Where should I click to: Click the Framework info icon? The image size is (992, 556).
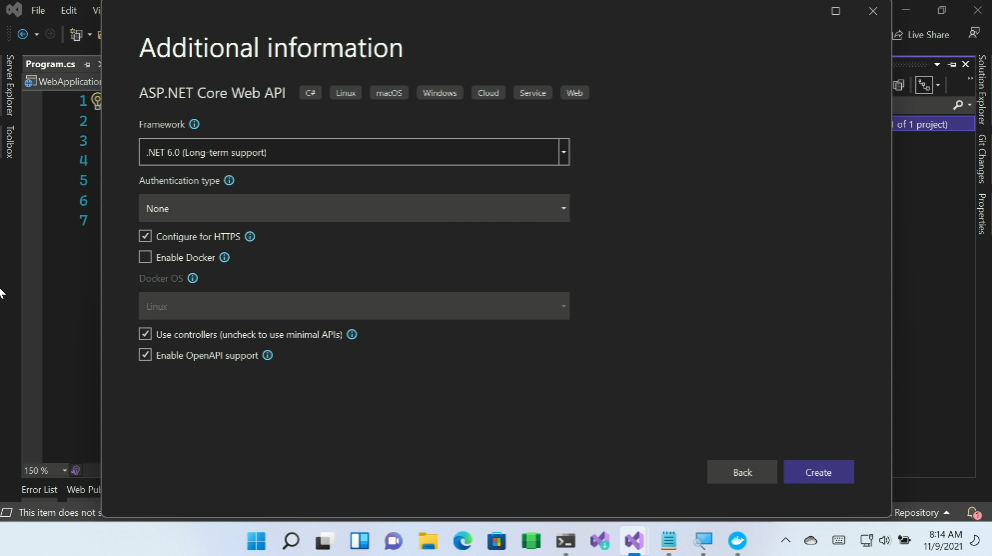(x=194, y=125)
